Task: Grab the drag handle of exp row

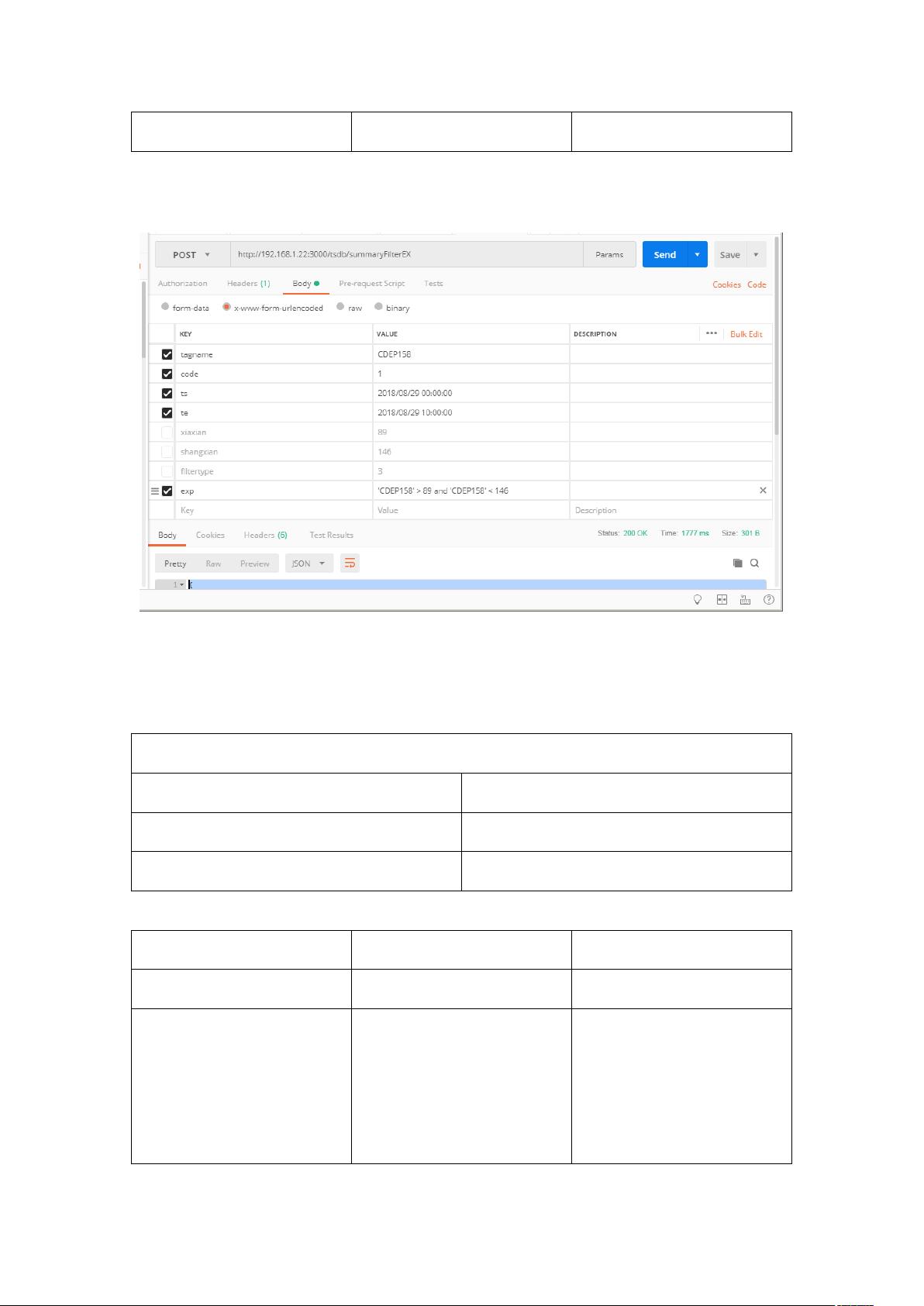Action: click(x=155, y=491)
